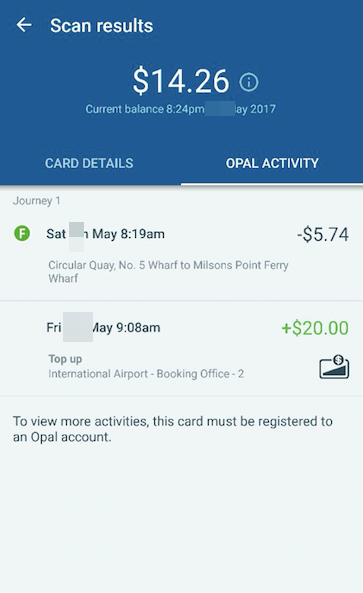The height and width of the screenshot is (593, 363).
Task: Tap the International Airport Booking Office text
Action: point(146,374)
